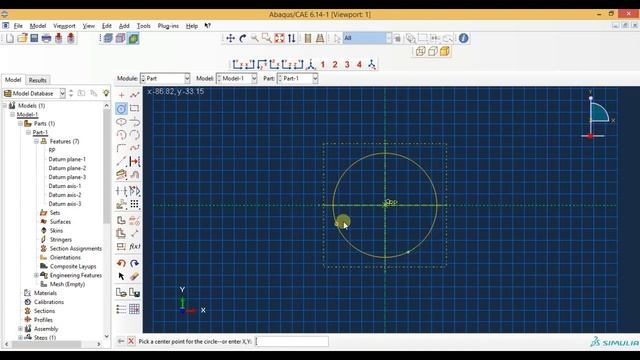Image resolution: width=640 pixels, height=360 pixels.
Task: Open the Sketcher Options grid icon
Action: click(134, 309)
